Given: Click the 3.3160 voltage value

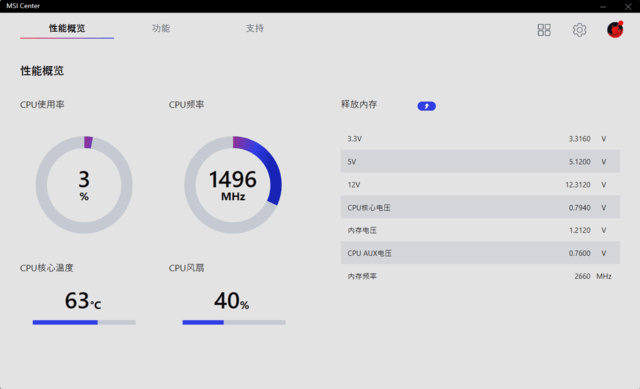Looking at the screenshot, I should pyautogui.click(x=580, y=139).
